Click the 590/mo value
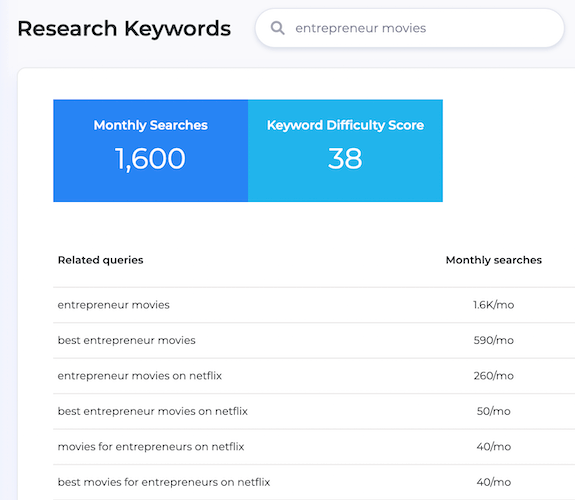The image size is (575, 500). (x=494, y=340)
